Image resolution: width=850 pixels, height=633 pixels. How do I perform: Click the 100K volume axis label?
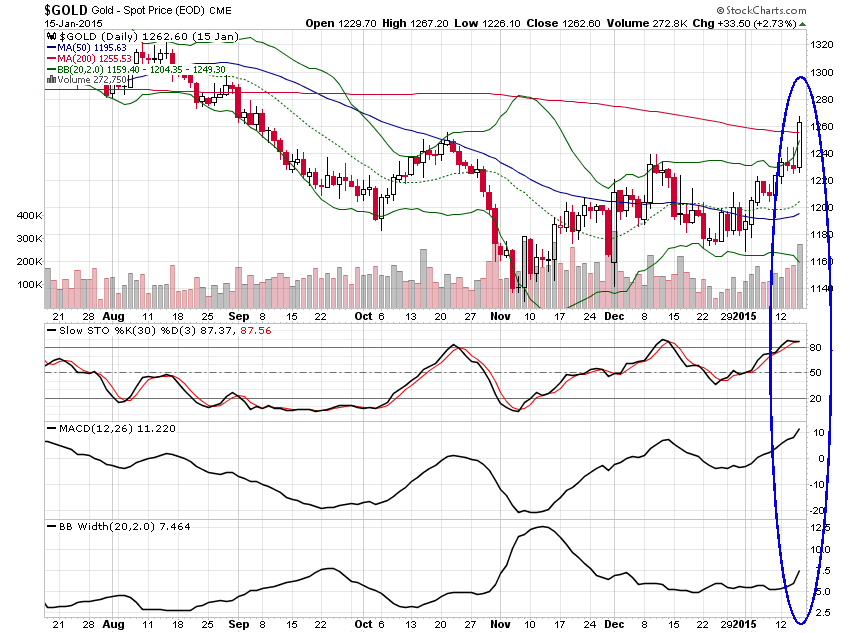pos(29,285)
